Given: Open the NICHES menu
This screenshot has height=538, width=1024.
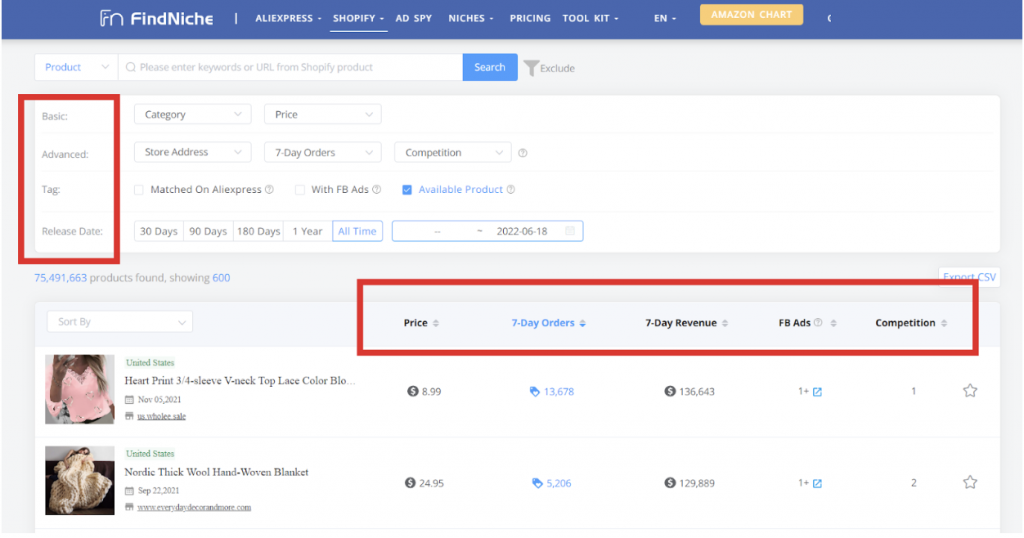Looking at the screenshot, I should pos(470,18).
